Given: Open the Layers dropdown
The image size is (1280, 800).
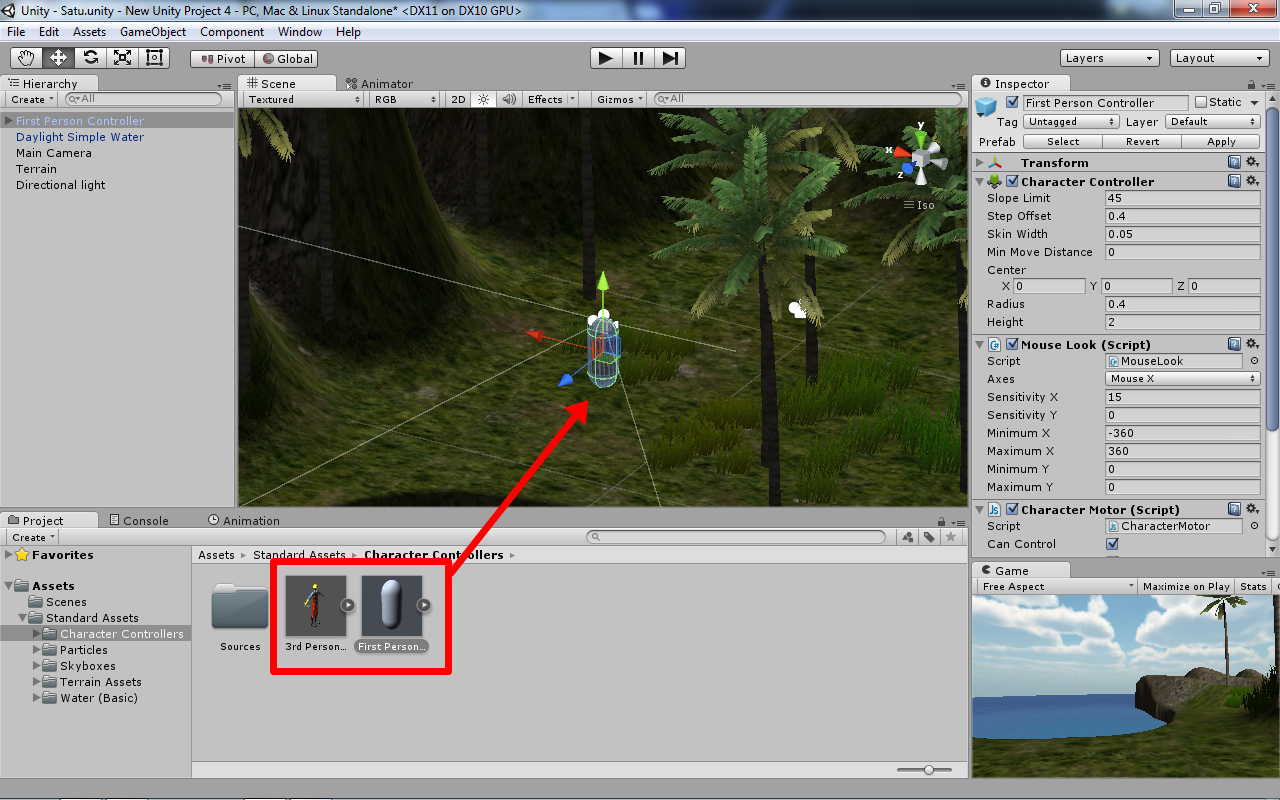Looking at the screenshot, I should click(x=1109, y=58).
